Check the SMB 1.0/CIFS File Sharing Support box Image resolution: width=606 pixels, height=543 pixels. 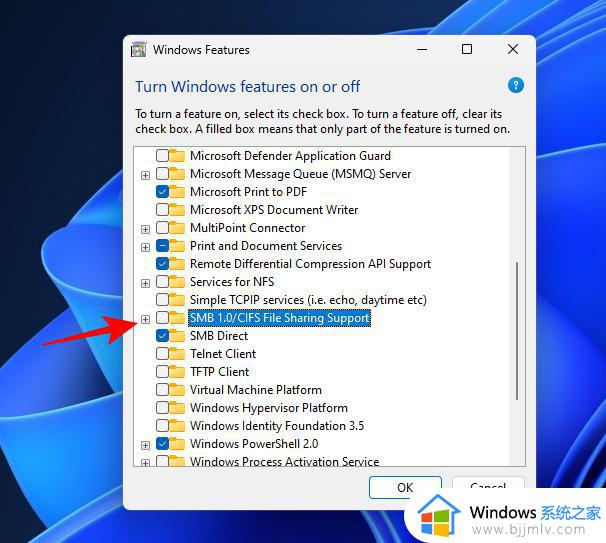pos(162,317)
